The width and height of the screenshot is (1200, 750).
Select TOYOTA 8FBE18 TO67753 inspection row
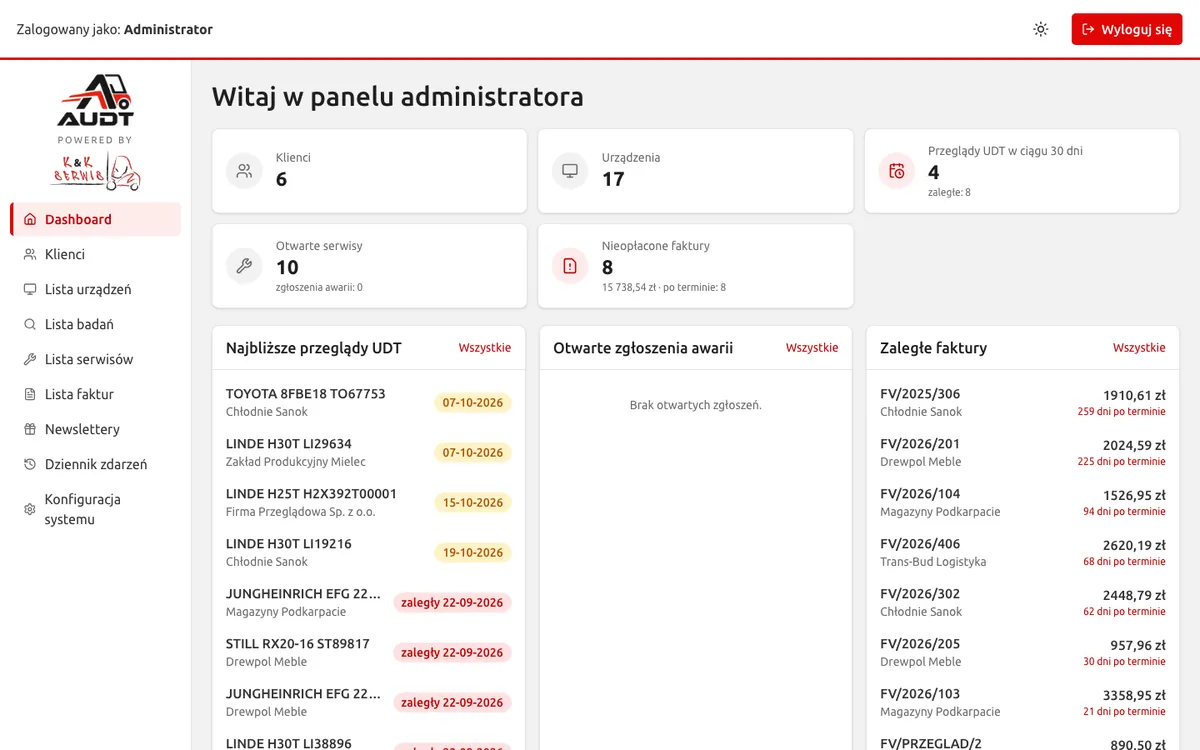click(368, 403)
